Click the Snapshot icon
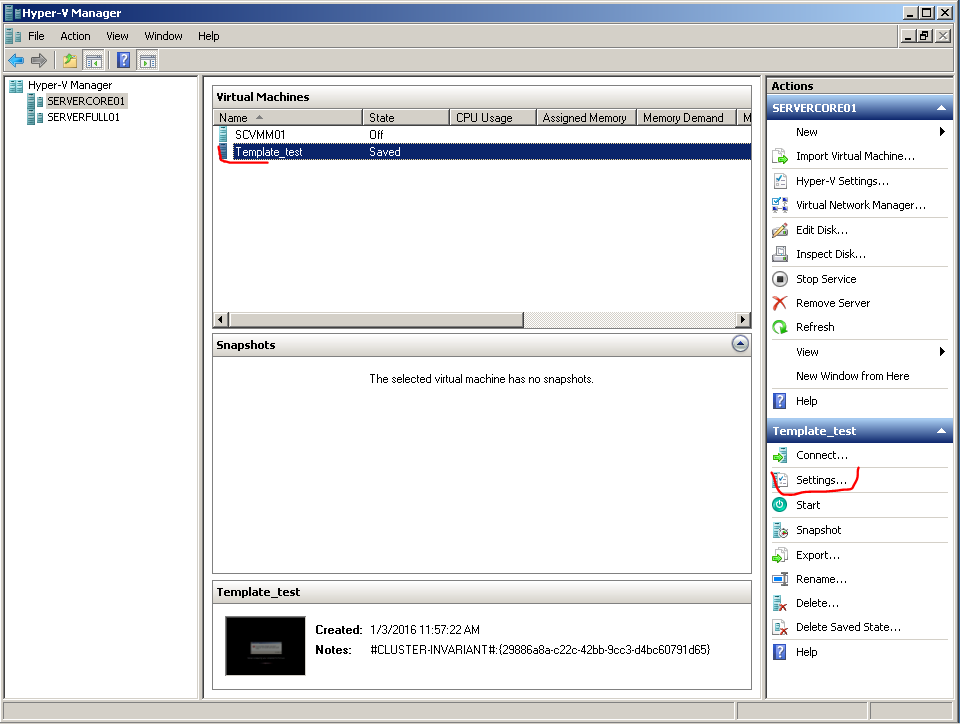 pos(780,530)
